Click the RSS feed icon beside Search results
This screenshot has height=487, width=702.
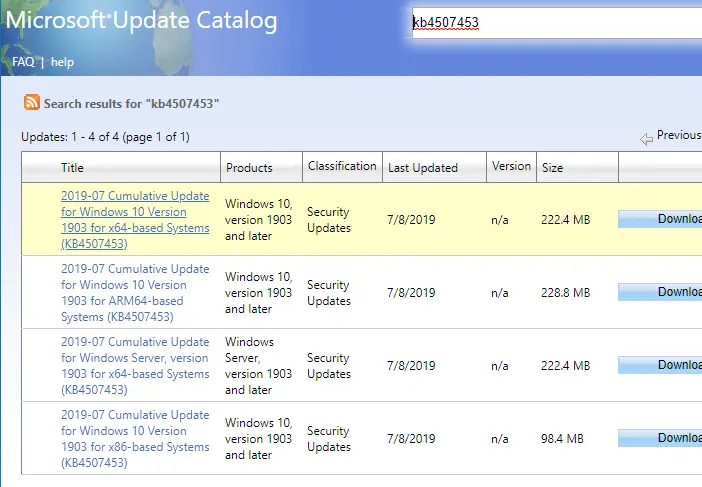coord(32,103)
